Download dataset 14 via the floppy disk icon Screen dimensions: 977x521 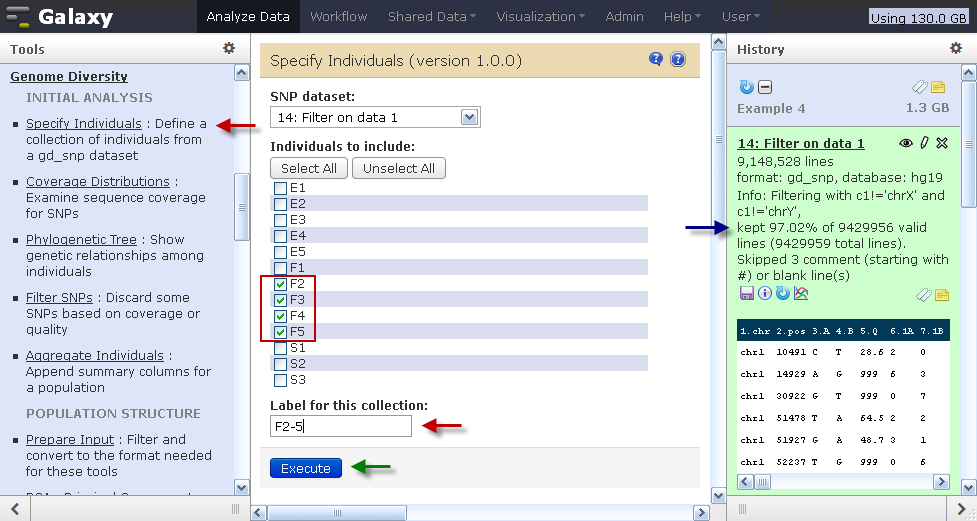pyautogui.click(x=746, y=293)
